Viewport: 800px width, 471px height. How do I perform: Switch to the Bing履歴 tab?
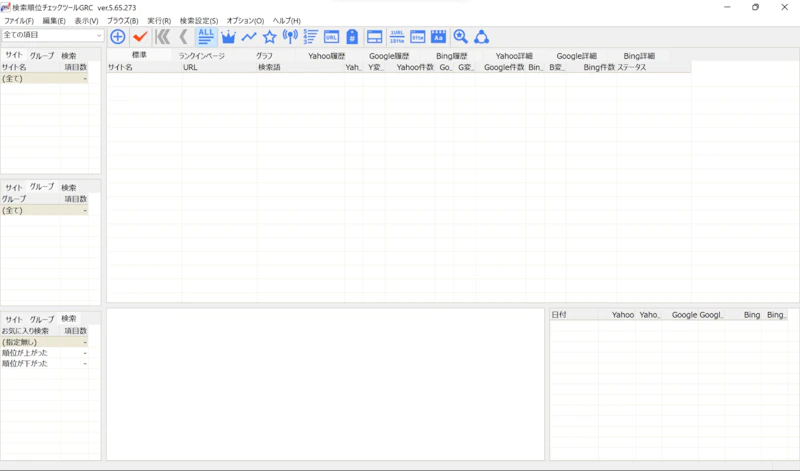(x=452, y=56)
